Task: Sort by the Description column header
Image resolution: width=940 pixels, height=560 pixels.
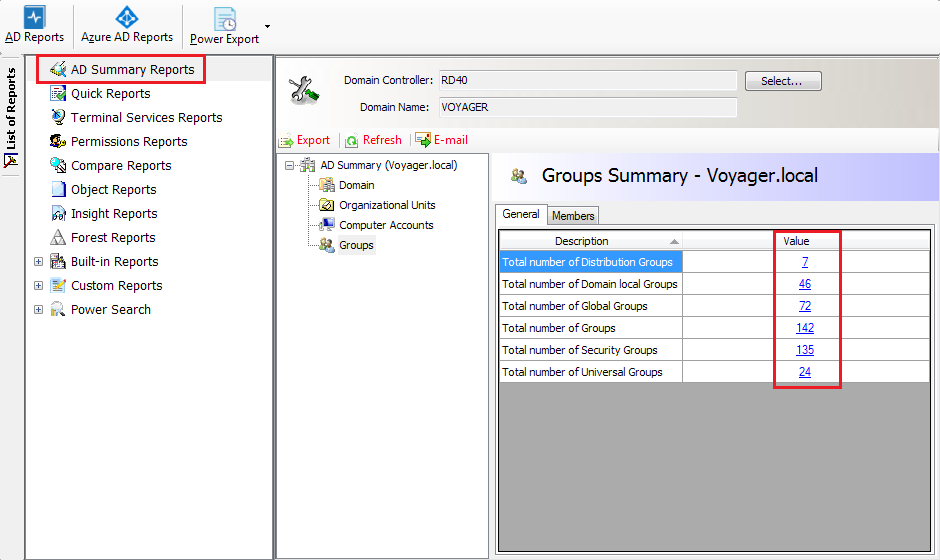Action: [590, 241]
